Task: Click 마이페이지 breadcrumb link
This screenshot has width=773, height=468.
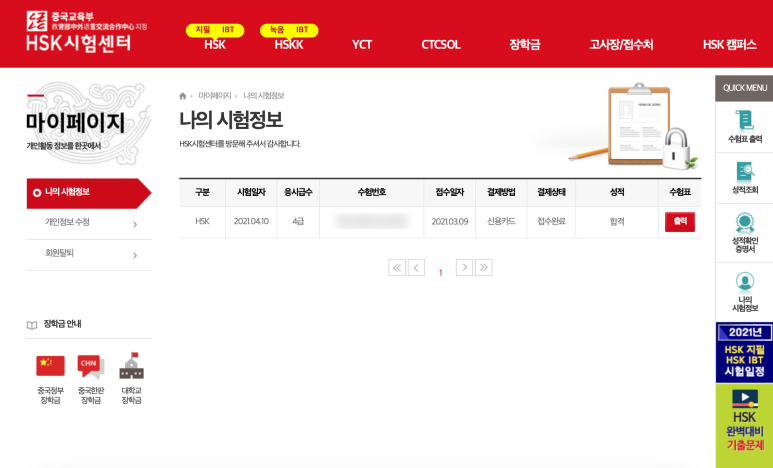Action: tap(214, 96)
